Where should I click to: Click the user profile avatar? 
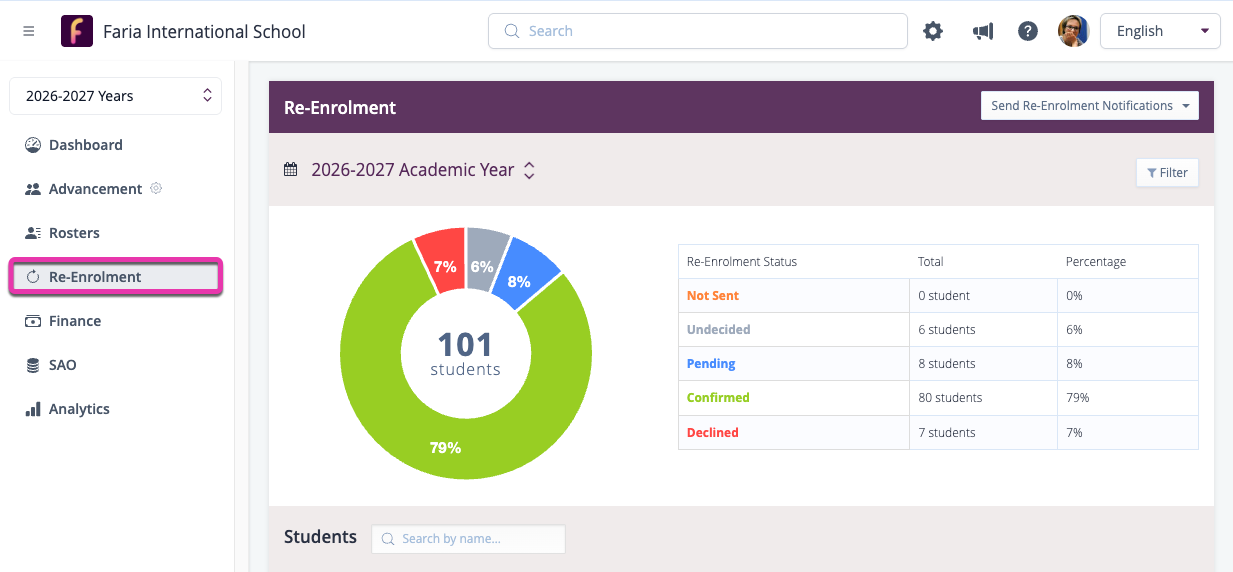[x=1073, y=31]
